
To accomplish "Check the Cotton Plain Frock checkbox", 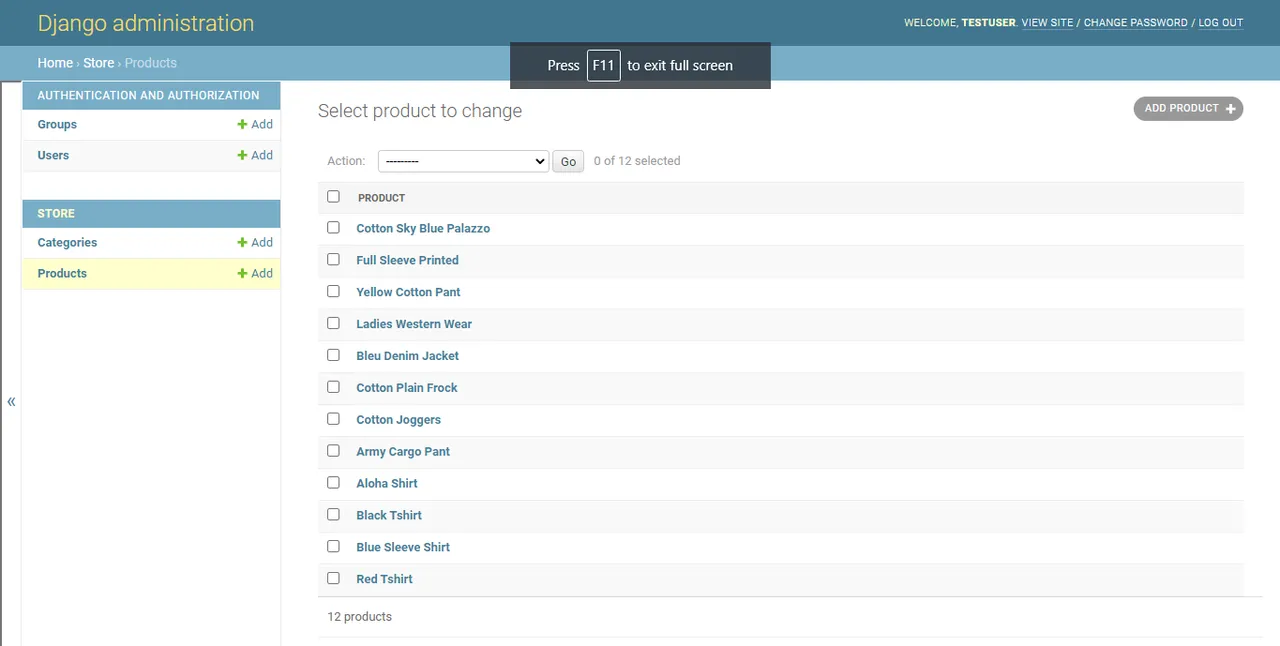I will (x=333, y=387).
